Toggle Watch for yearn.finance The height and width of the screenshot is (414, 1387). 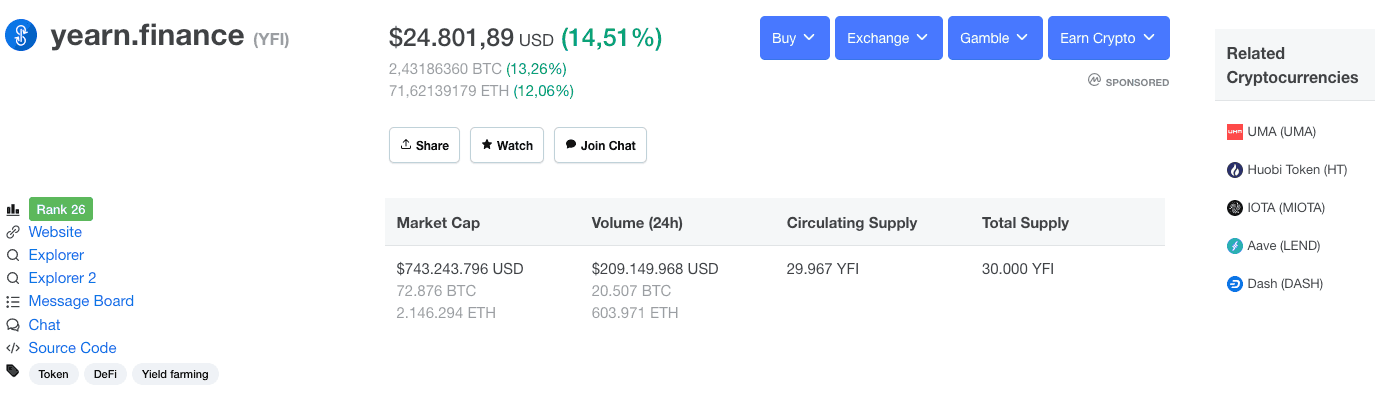[x=507, y=145]
